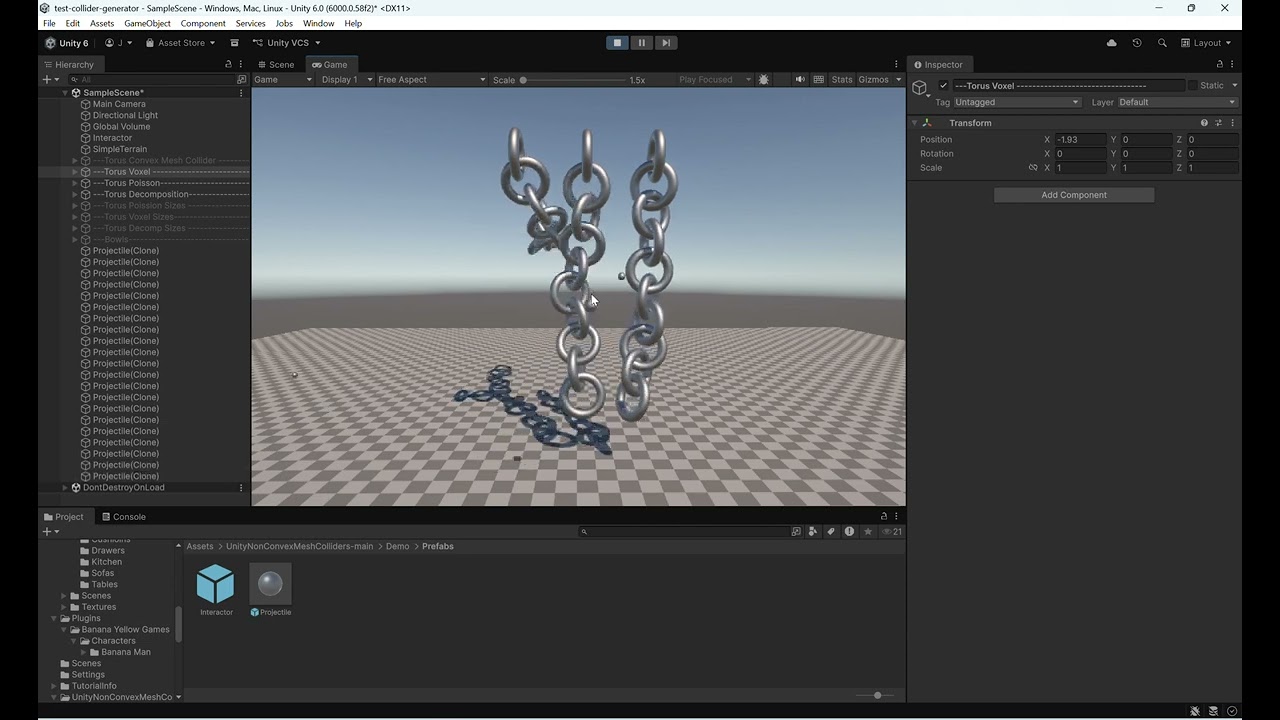Open the Asset Store dropdown

click(180, 43)
